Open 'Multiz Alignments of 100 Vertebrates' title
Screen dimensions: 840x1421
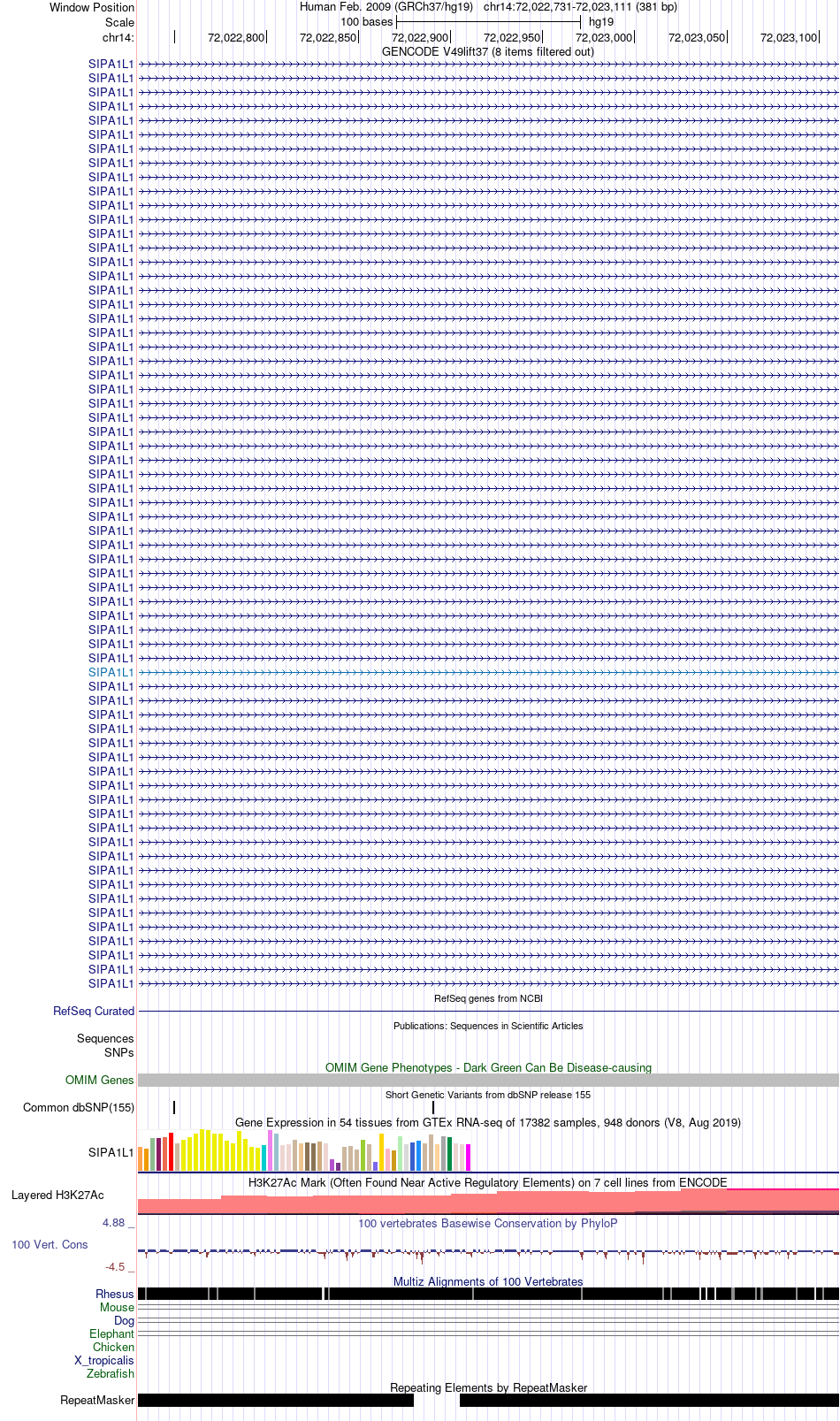pos(488,1281)
